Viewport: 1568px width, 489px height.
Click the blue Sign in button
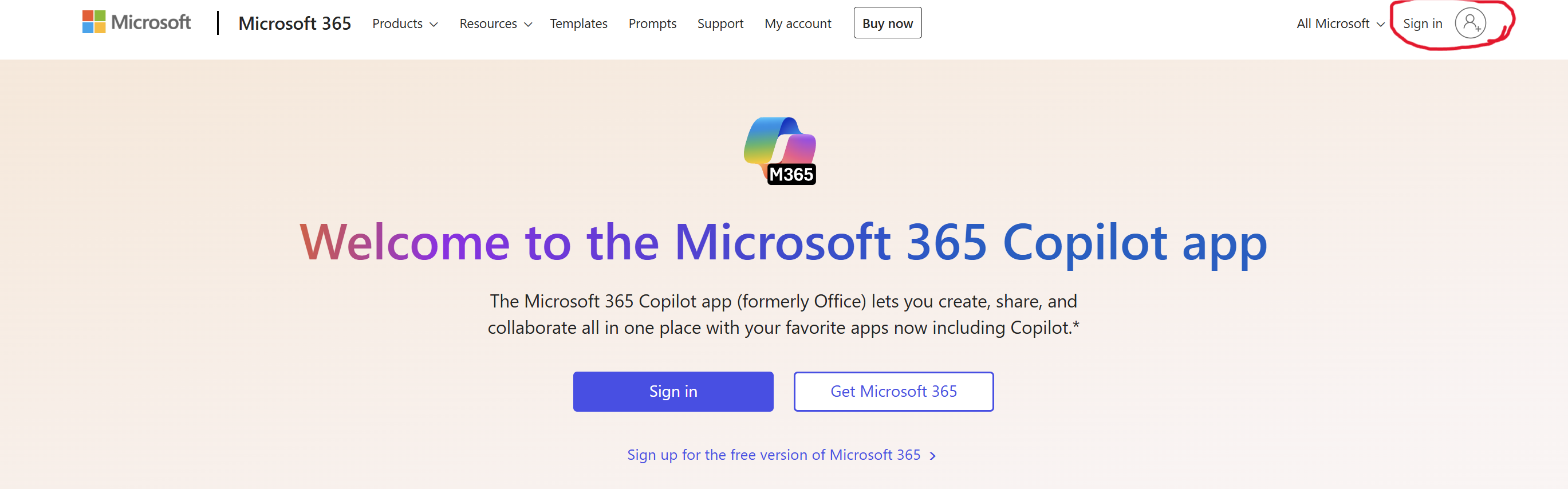673,392
